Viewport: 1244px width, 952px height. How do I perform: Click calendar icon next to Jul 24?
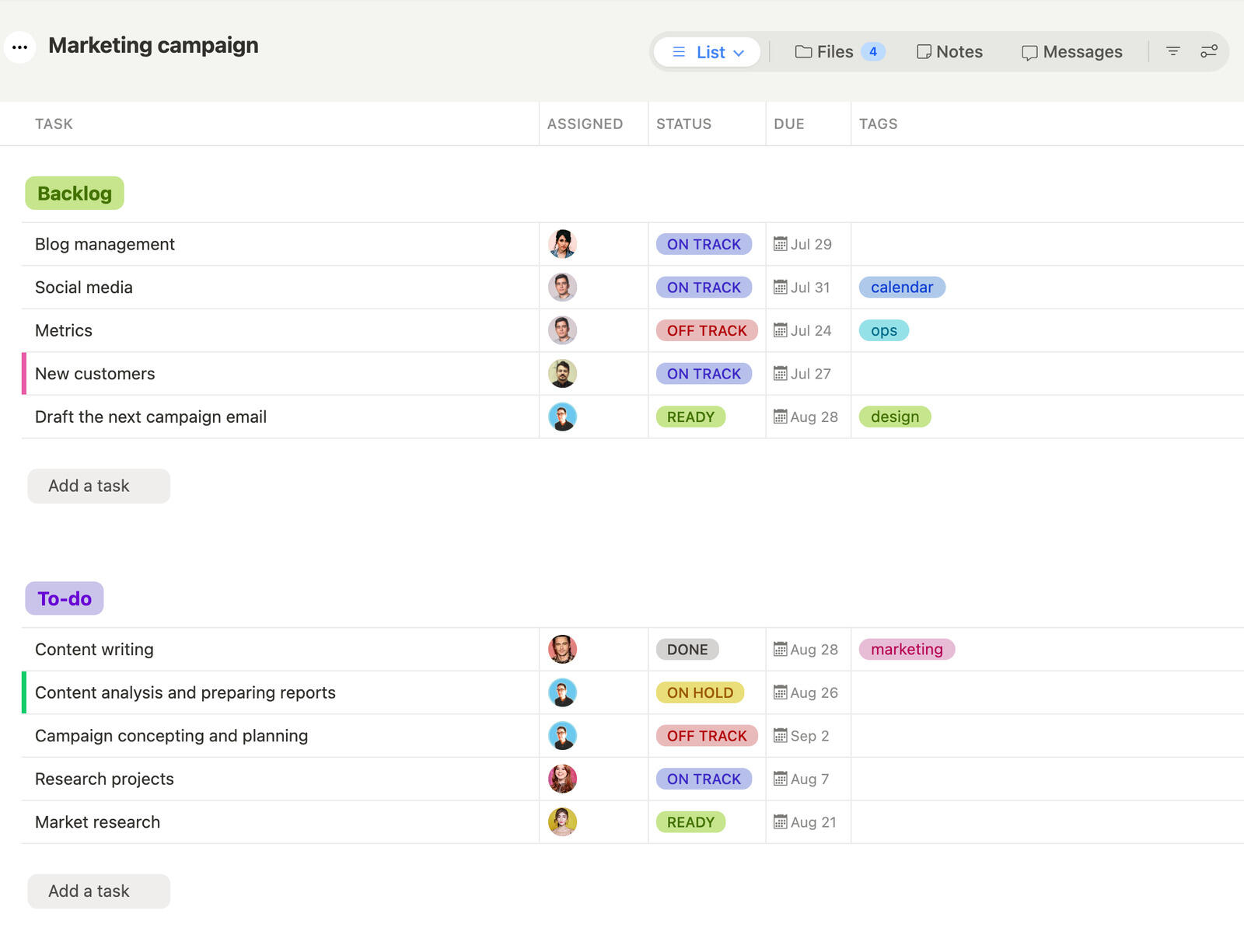tap(780, 330)
